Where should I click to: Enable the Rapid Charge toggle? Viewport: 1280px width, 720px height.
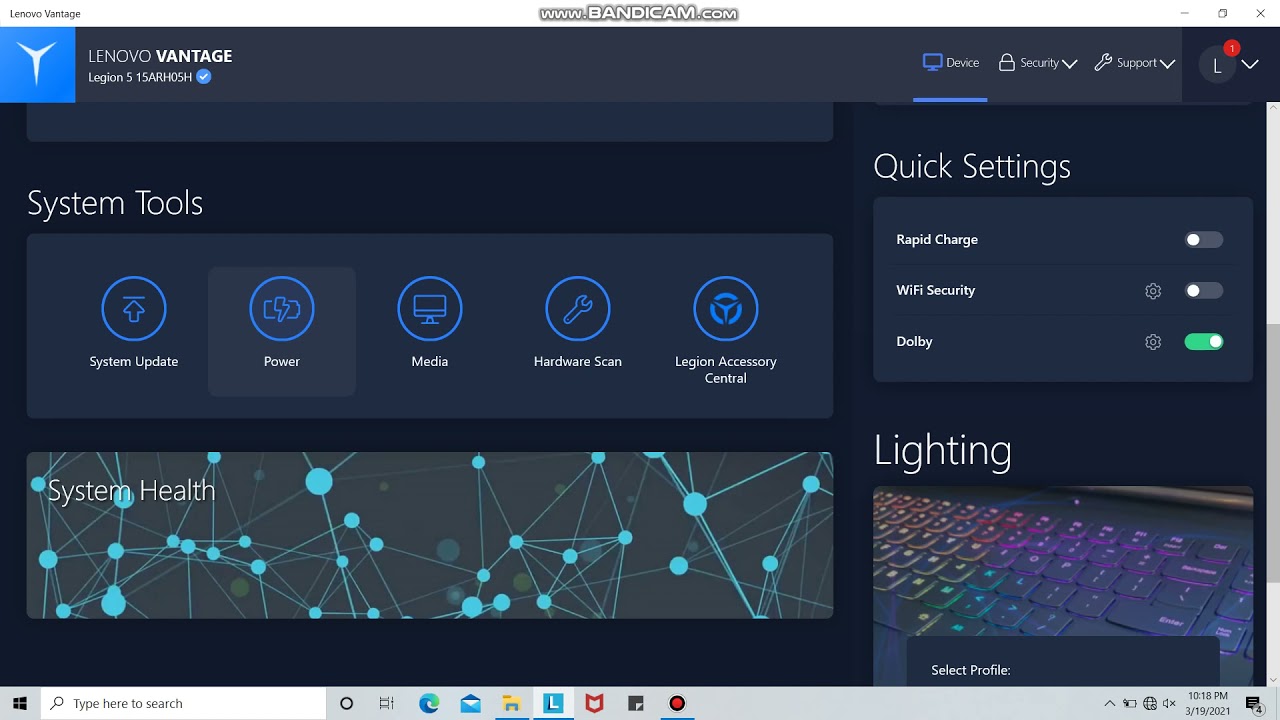(1203, 240)
